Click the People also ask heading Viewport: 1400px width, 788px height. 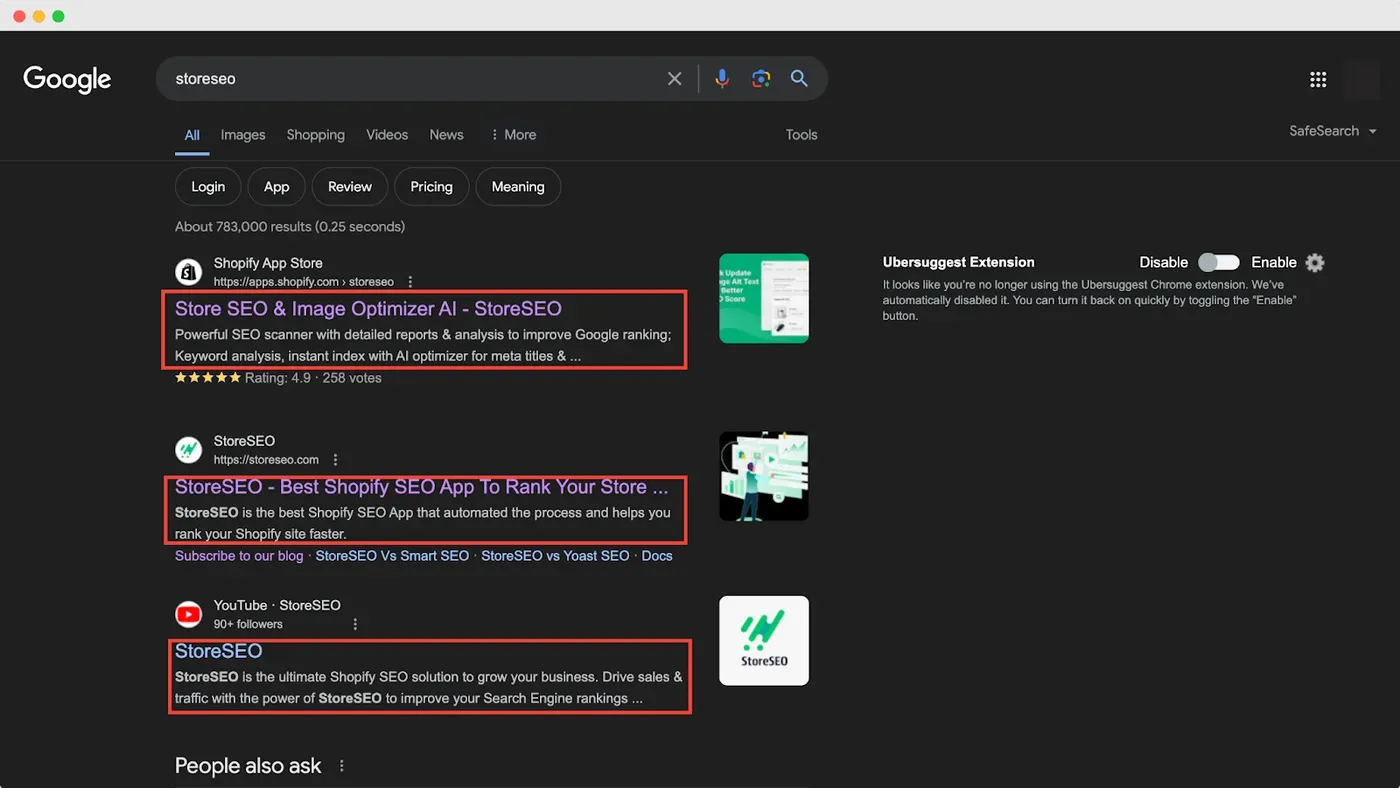tap(248, 766)
